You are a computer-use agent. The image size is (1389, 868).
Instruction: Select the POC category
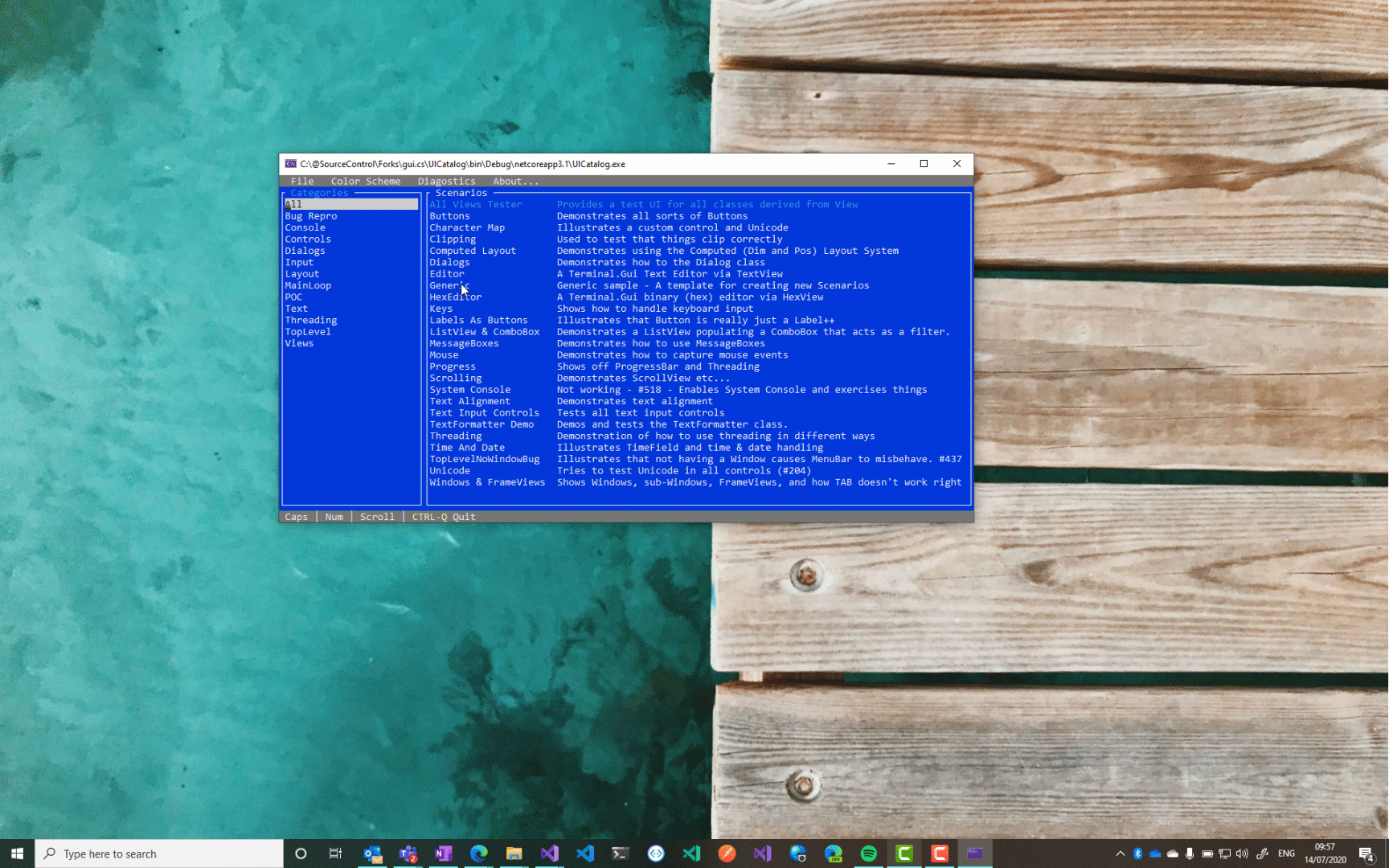[x=293, y=297]
